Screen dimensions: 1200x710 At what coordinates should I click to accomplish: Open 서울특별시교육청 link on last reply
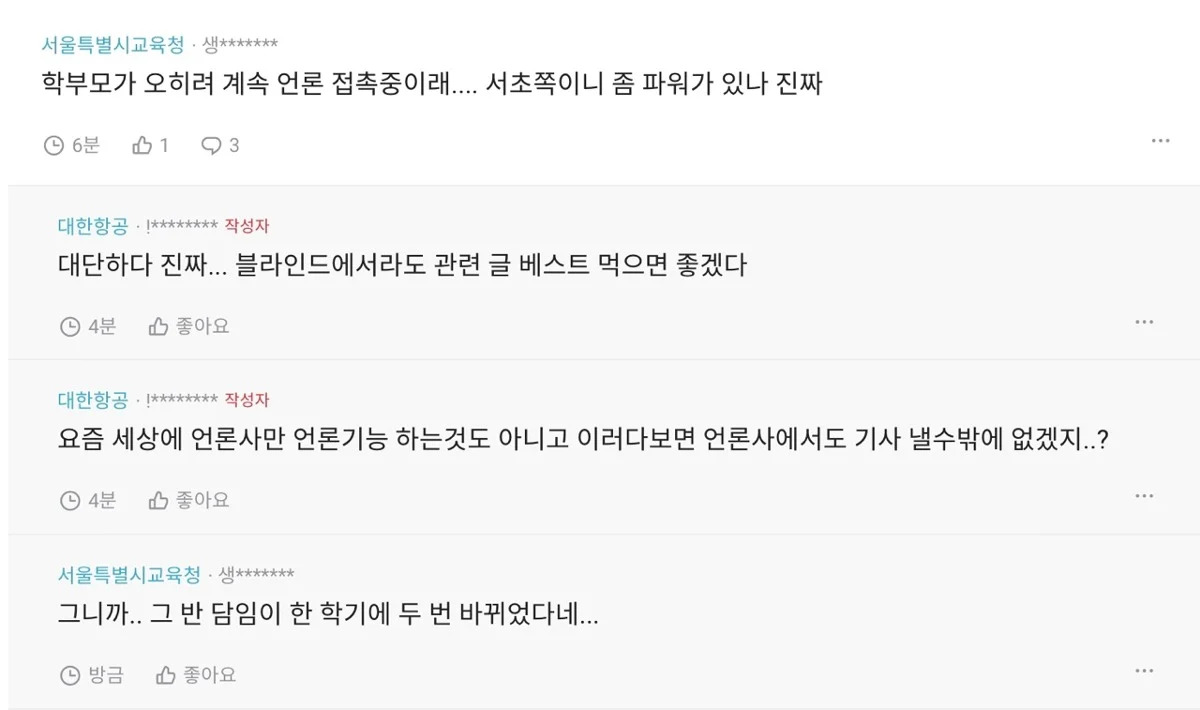(129, 575)
